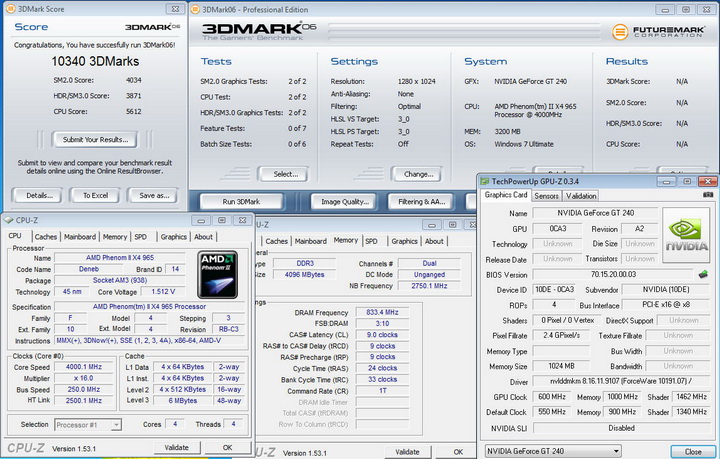
Task: Open the Validation tab in GPU-Z
Action: (581, 196)
